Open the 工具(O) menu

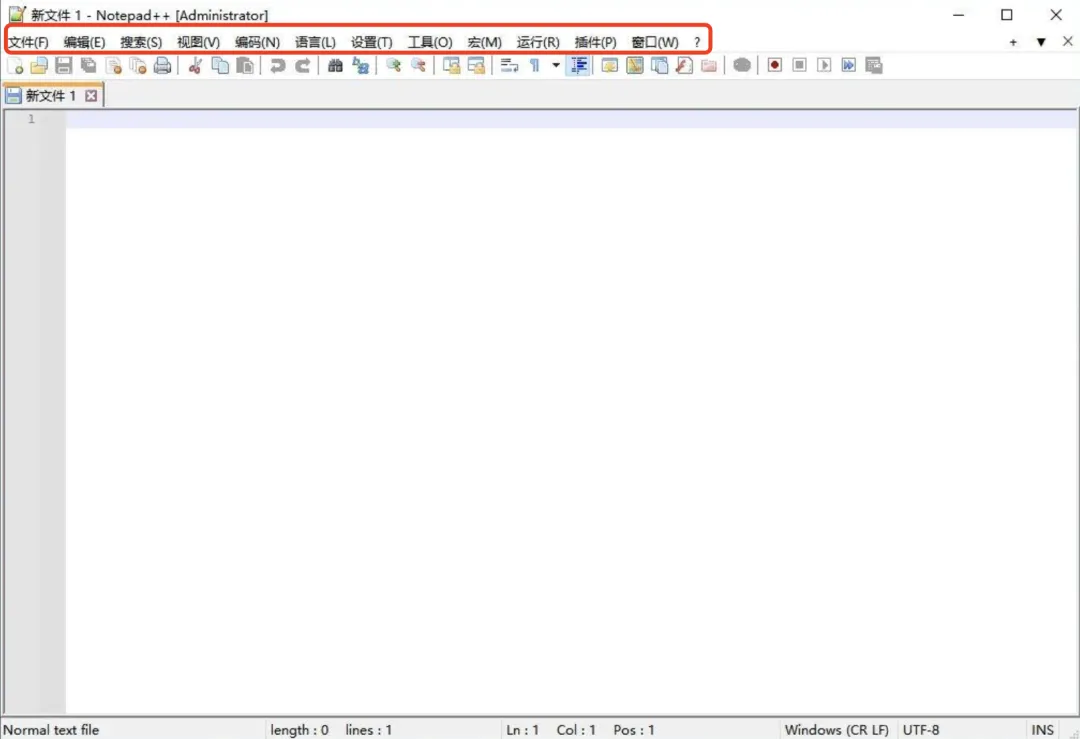pos(430,42)
